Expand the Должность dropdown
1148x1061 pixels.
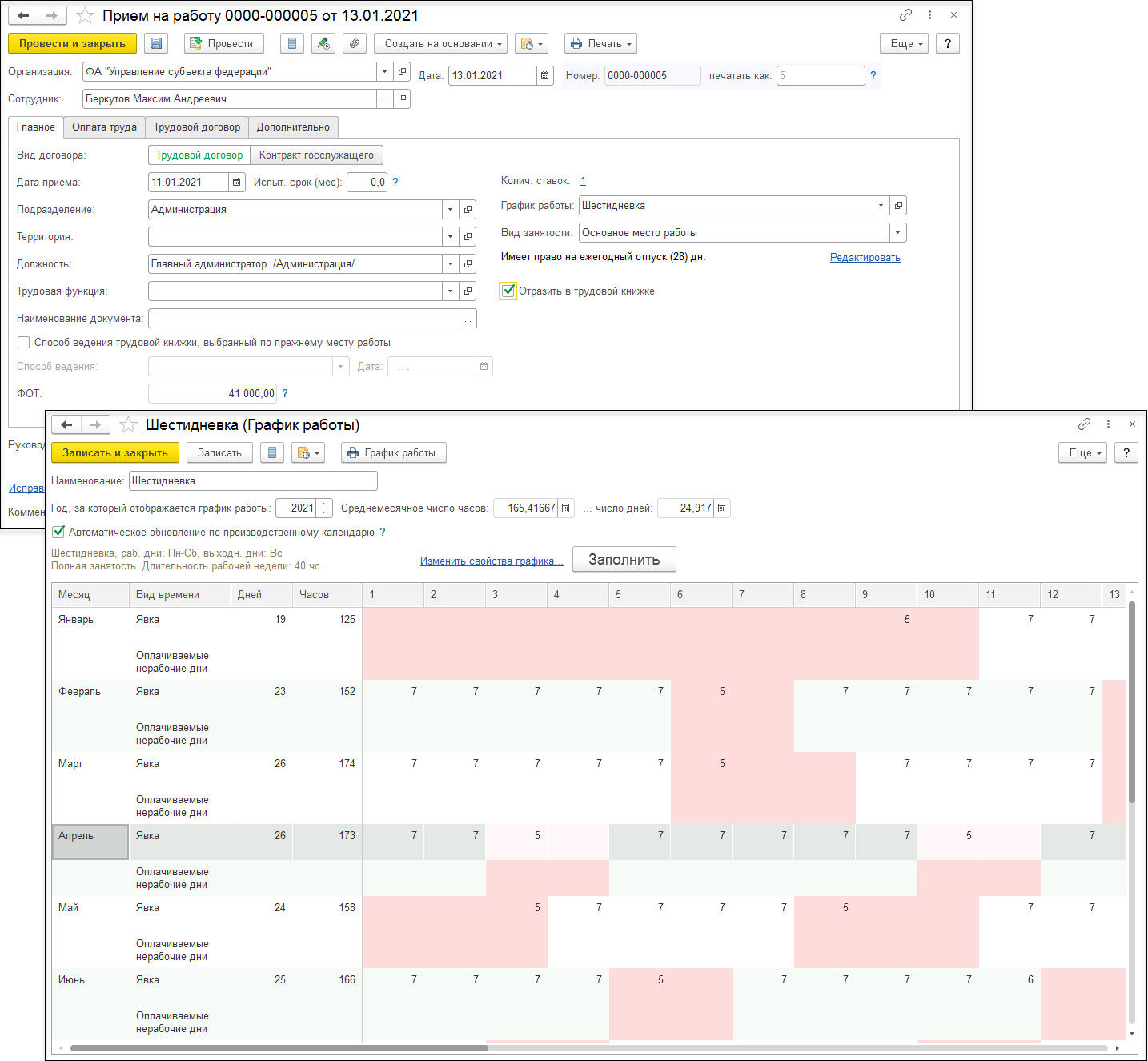[x=451, y=263]
